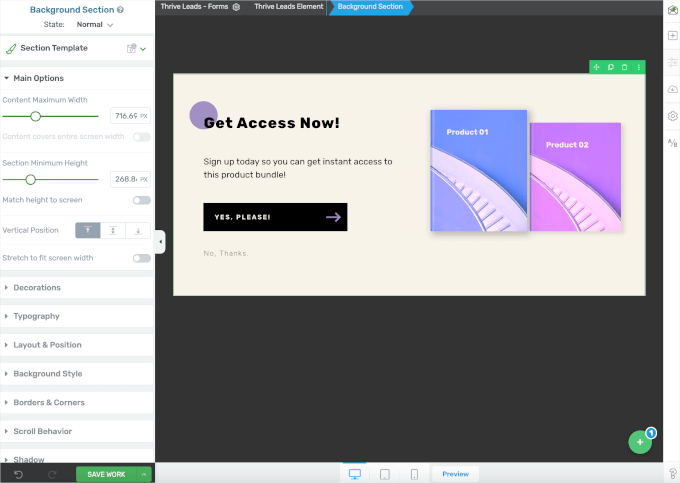This screenshot has height=483, width=680.
Task: Switch to the tablet preview icon
Action: [385, 474]
